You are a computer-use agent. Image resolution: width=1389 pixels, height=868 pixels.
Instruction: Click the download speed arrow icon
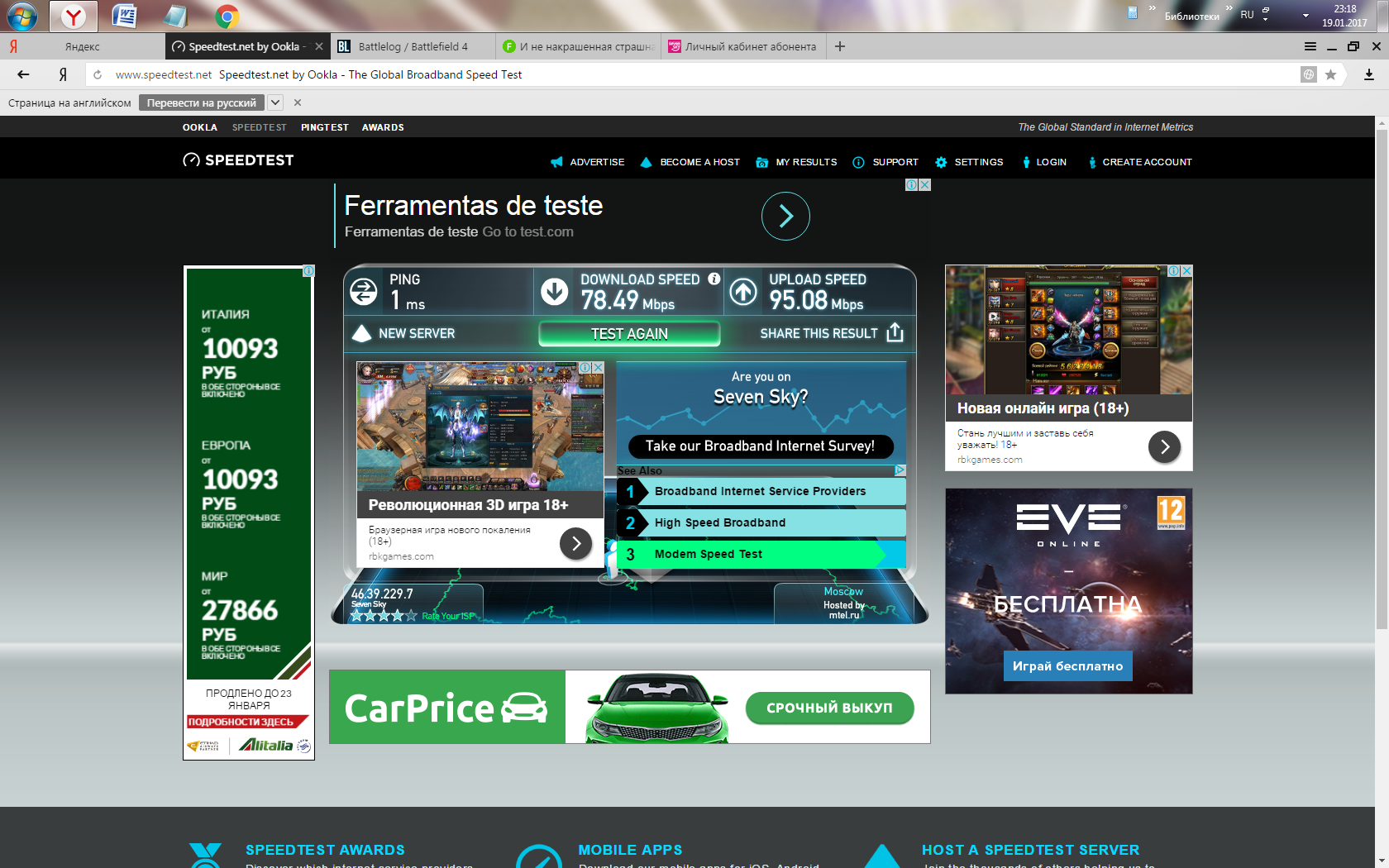554,291
